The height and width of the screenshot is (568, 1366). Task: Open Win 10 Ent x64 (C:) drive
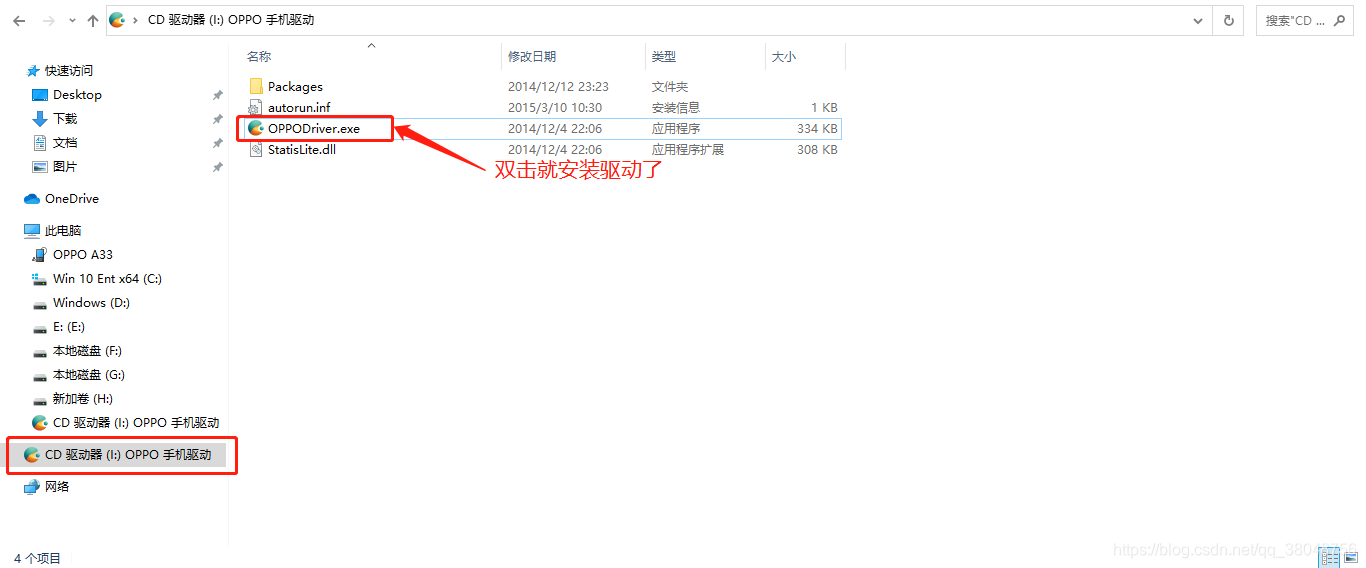(x=107, y=279)
